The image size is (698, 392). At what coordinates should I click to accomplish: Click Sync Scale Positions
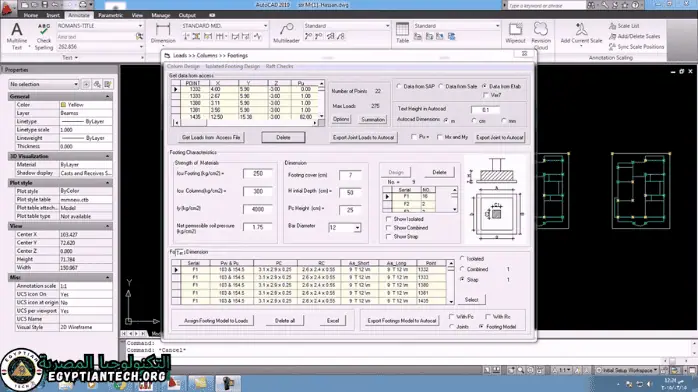click(x=636, y=46)
